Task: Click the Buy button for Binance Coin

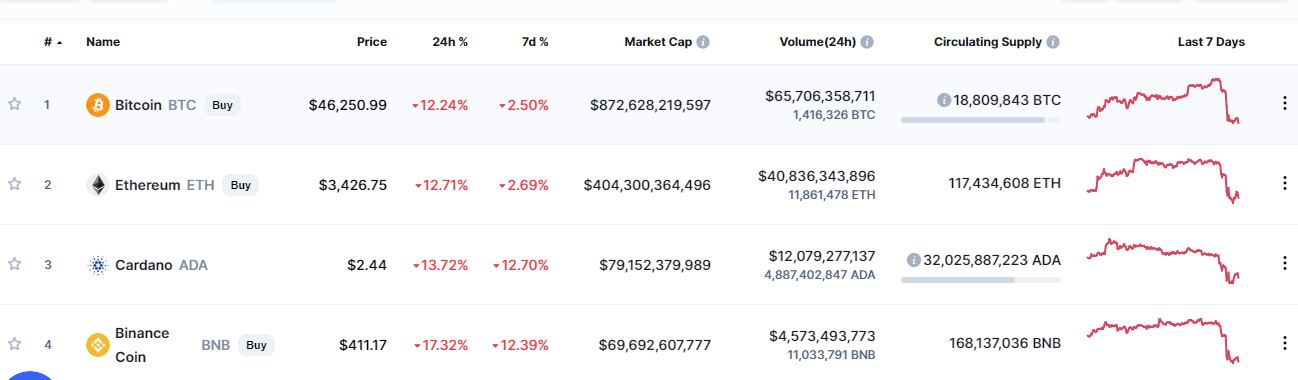Action: (x=256, y=345)
